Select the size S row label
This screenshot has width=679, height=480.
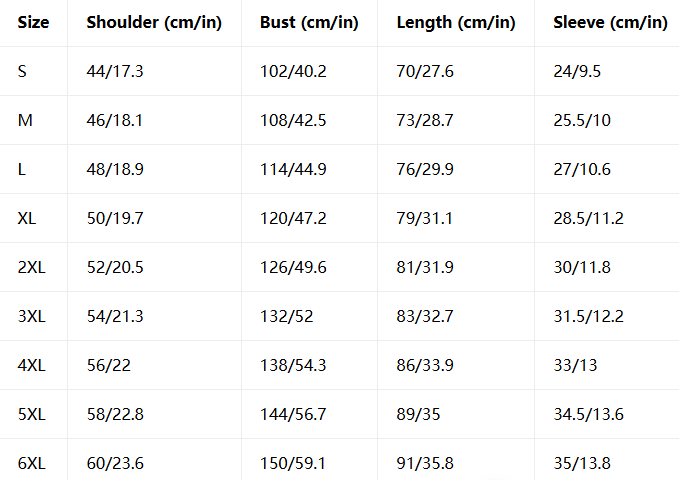click(22, 71)
